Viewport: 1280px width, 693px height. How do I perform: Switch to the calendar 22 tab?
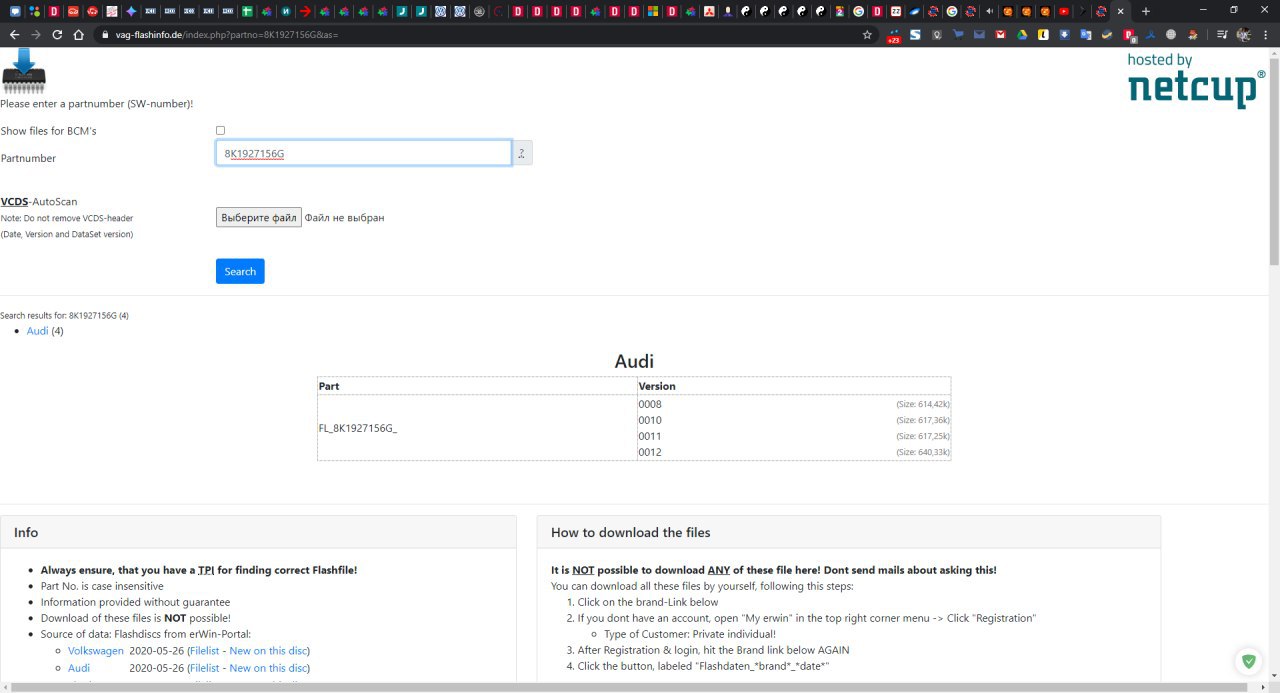895,11
